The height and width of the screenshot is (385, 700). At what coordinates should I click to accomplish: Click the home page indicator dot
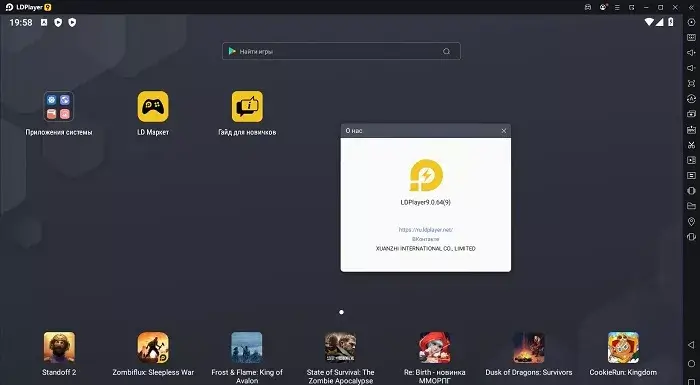[x=342, y=312]
